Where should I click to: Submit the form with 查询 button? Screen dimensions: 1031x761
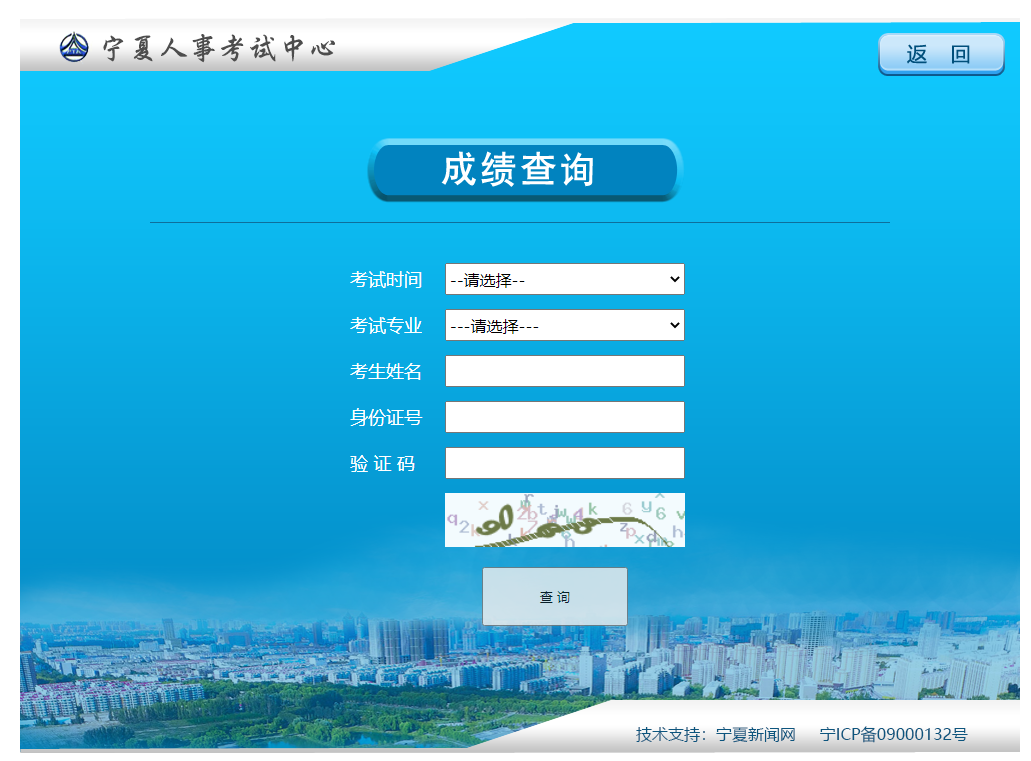click(x=554, y=597)
